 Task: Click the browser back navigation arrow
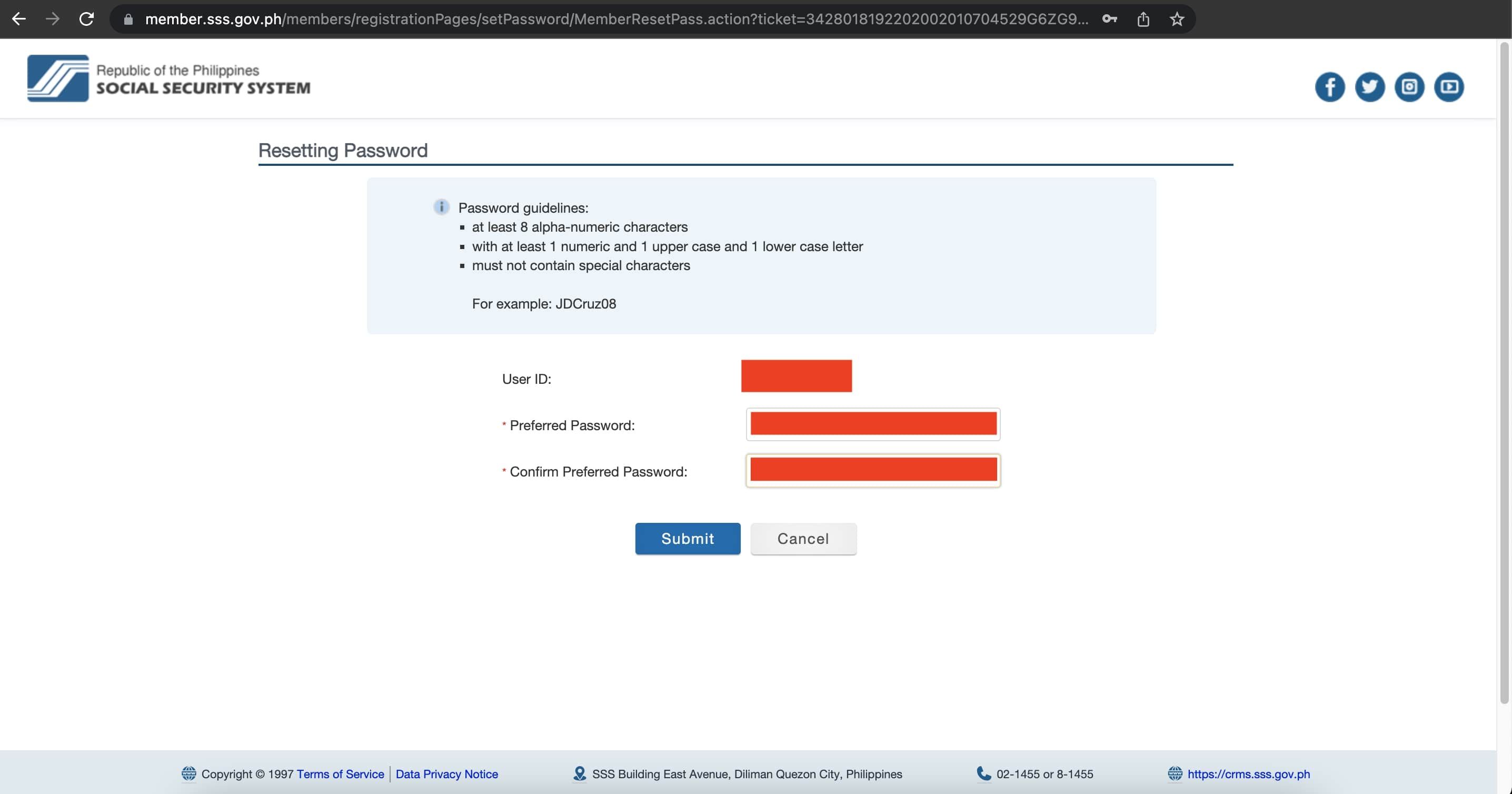18,19
